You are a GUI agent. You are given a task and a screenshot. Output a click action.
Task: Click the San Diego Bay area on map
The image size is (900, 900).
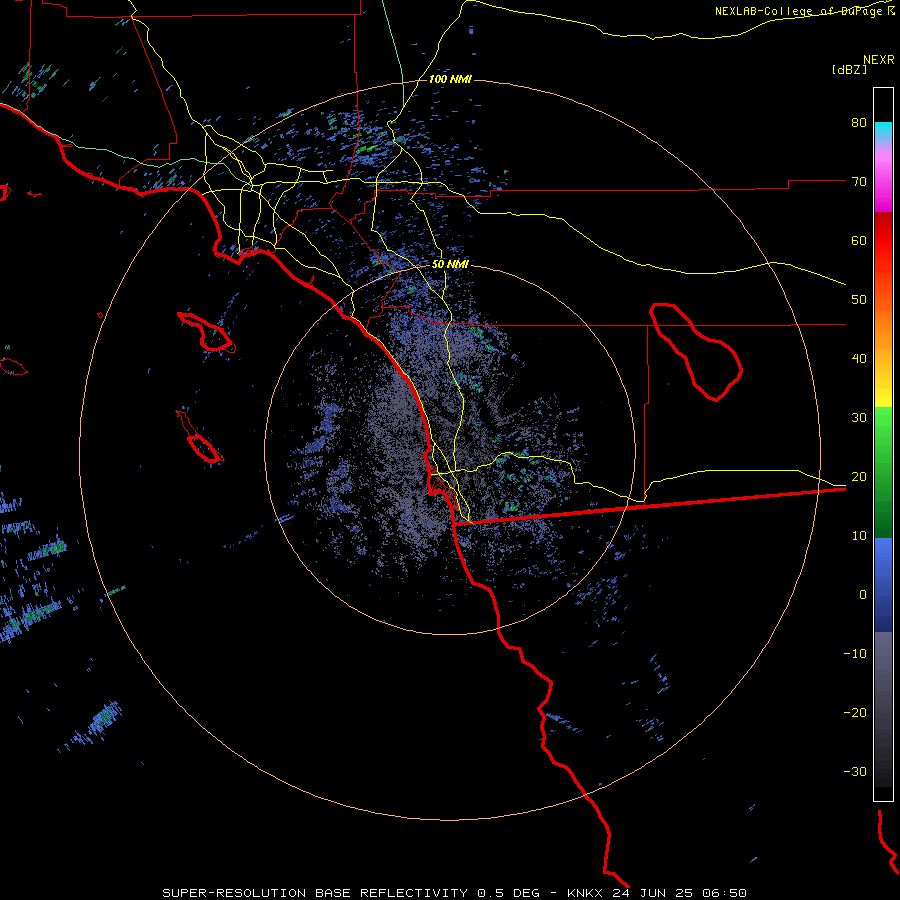tap(445, 494)
